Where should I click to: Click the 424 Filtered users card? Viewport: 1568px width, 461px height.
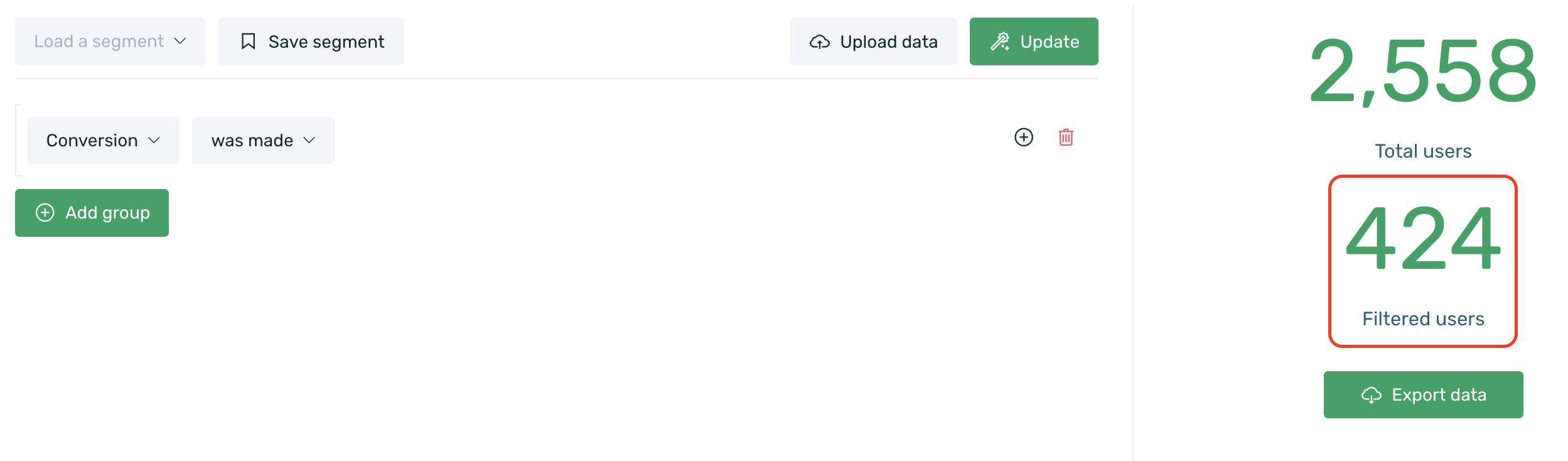(1423, 261)
